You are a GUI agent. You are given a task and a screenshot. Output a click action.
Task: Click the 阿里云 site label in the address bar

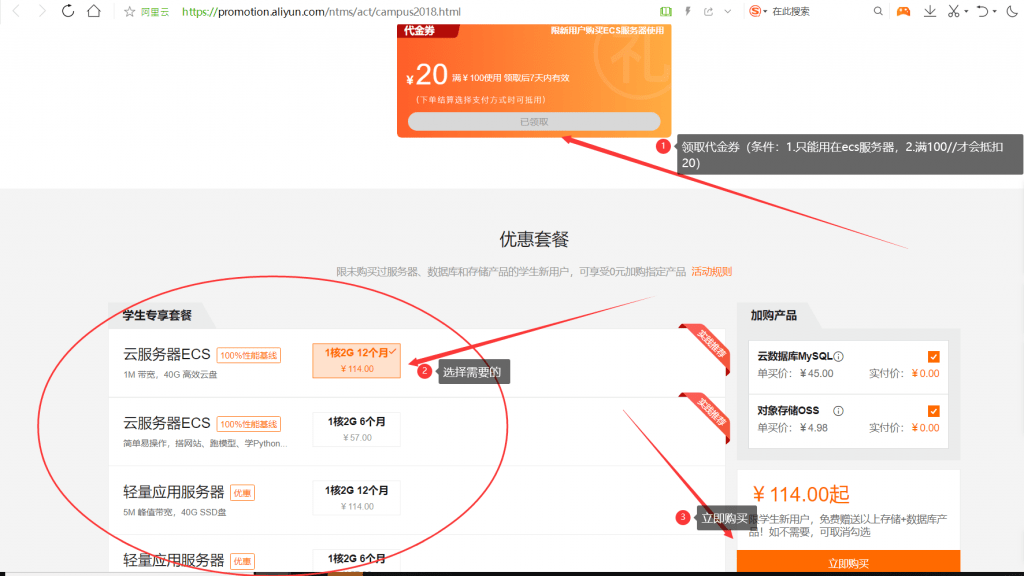click(155, 12)
